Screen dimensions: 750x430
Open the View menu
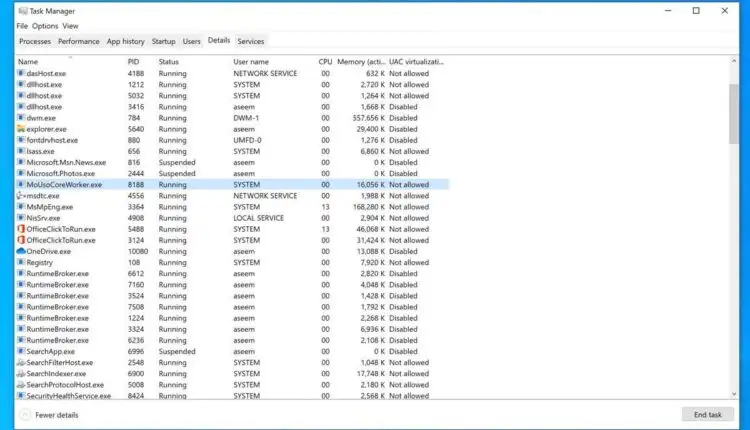[x=70, y=26]
